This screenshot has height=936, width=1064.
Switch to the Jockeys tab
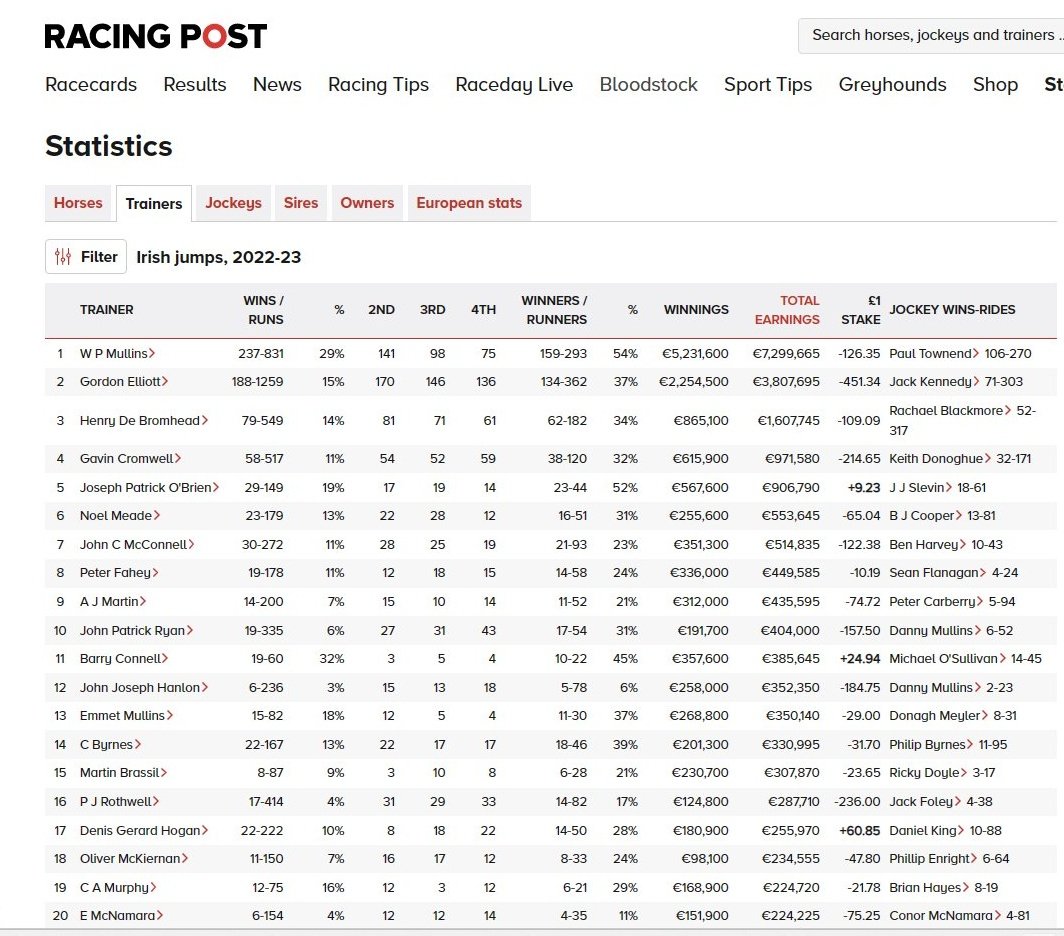pyautogui.click(x=232, y=203)
